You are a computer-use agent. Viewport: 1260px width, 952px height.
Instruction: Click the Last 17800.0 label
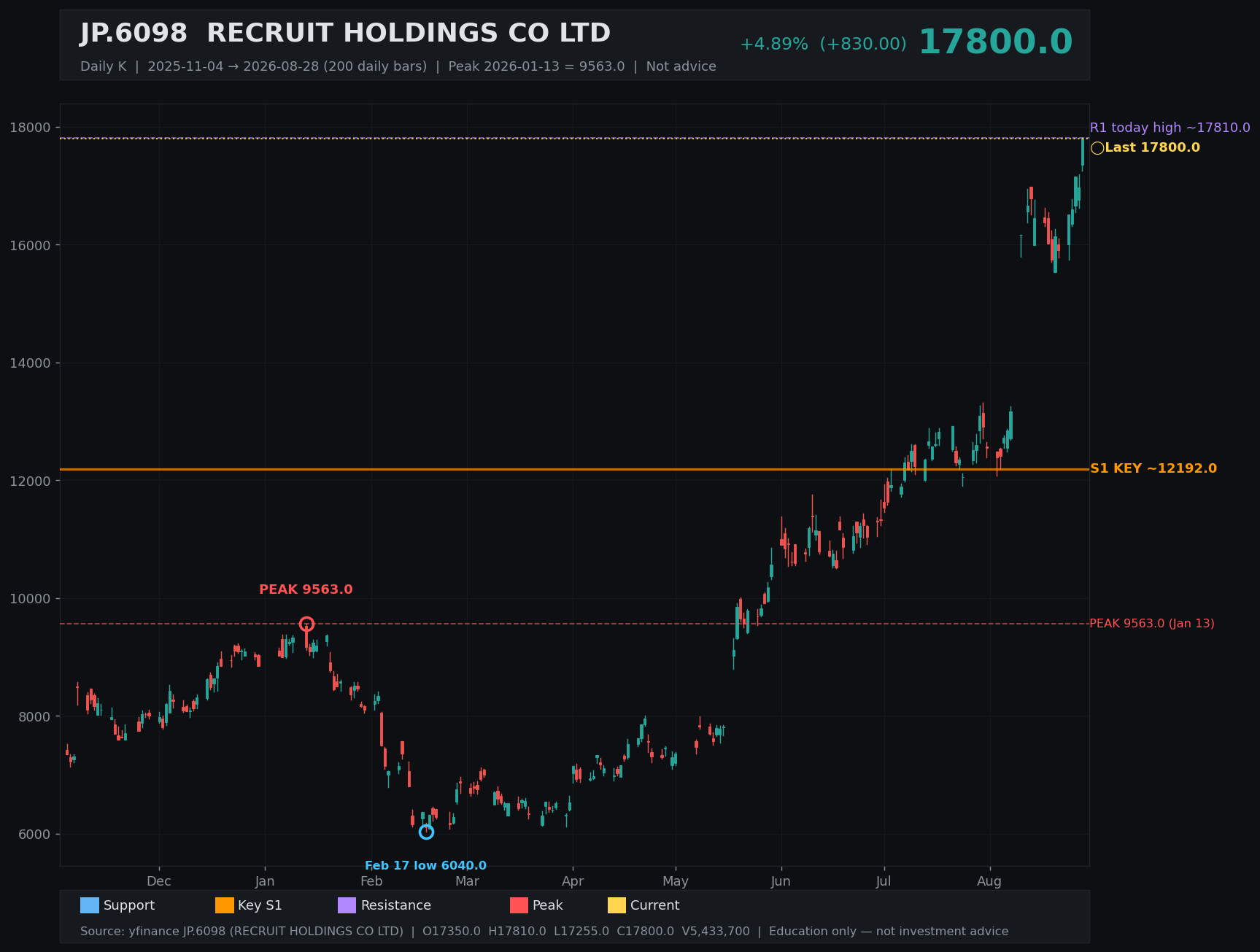click(1152, 147)
